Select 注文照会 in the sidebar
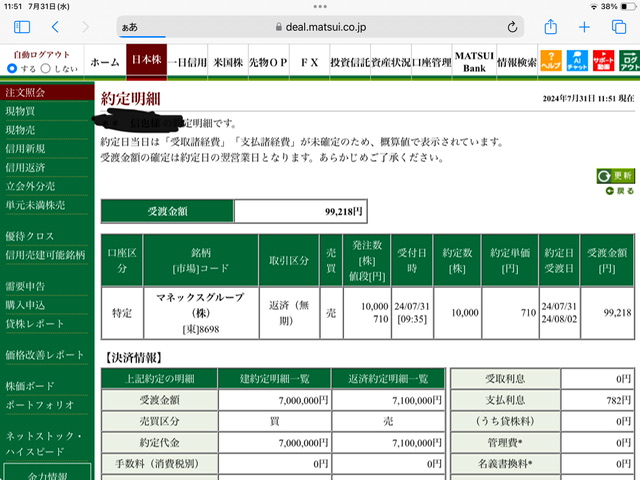640x480 pixels. [47, 92]
